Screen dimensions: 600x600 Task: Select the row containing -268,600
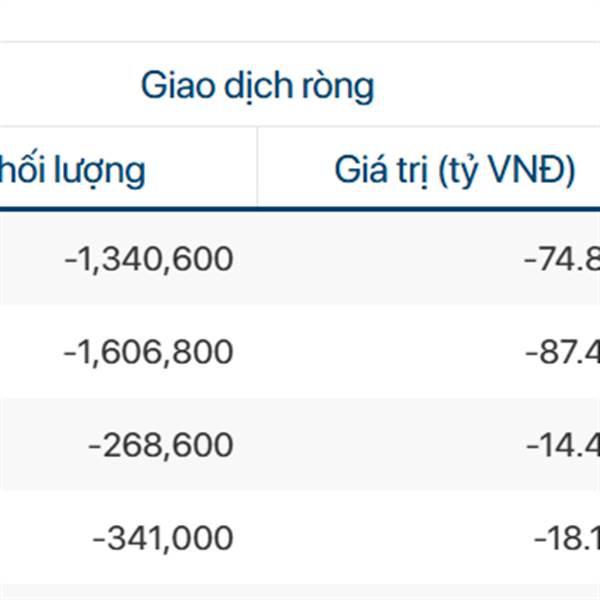(300, 445)
